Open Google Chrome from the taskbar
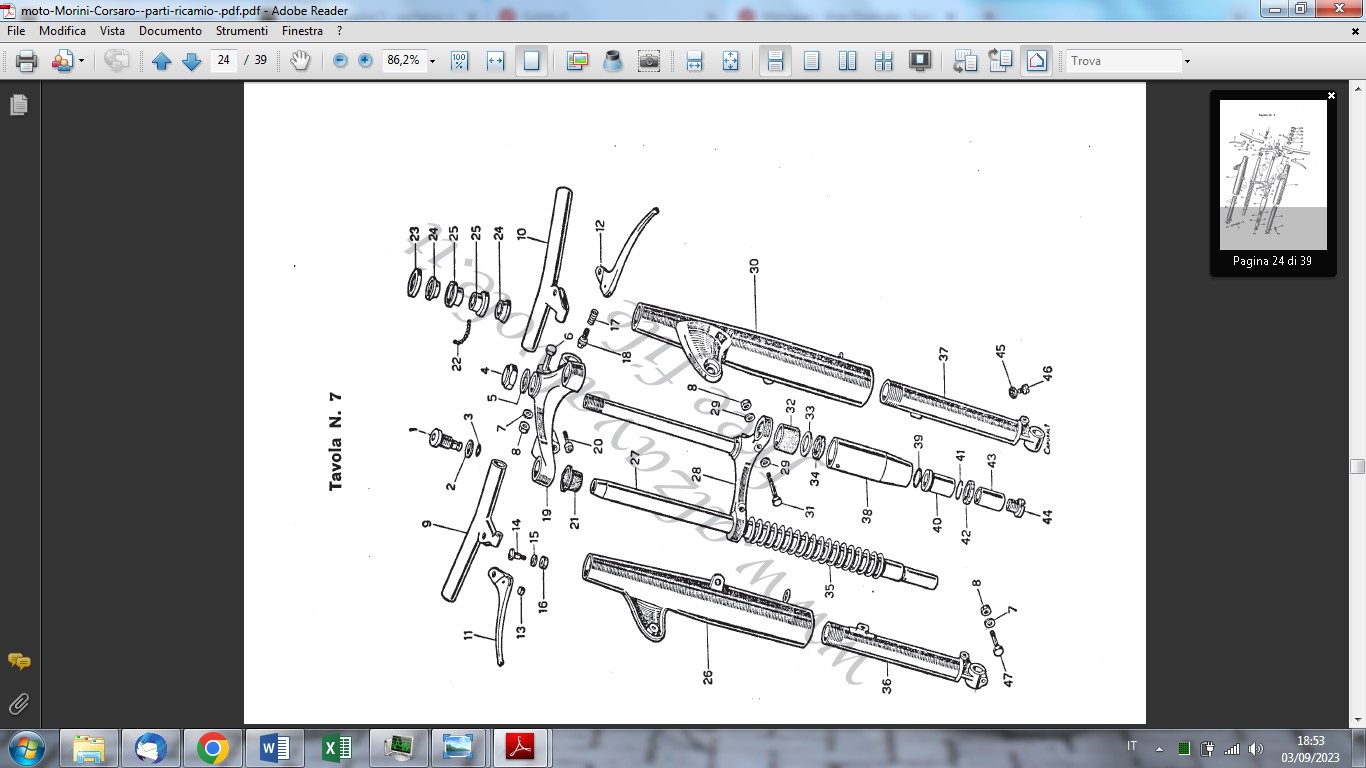The width and height of the screenshot is (1366, 768). pos(213,747)
